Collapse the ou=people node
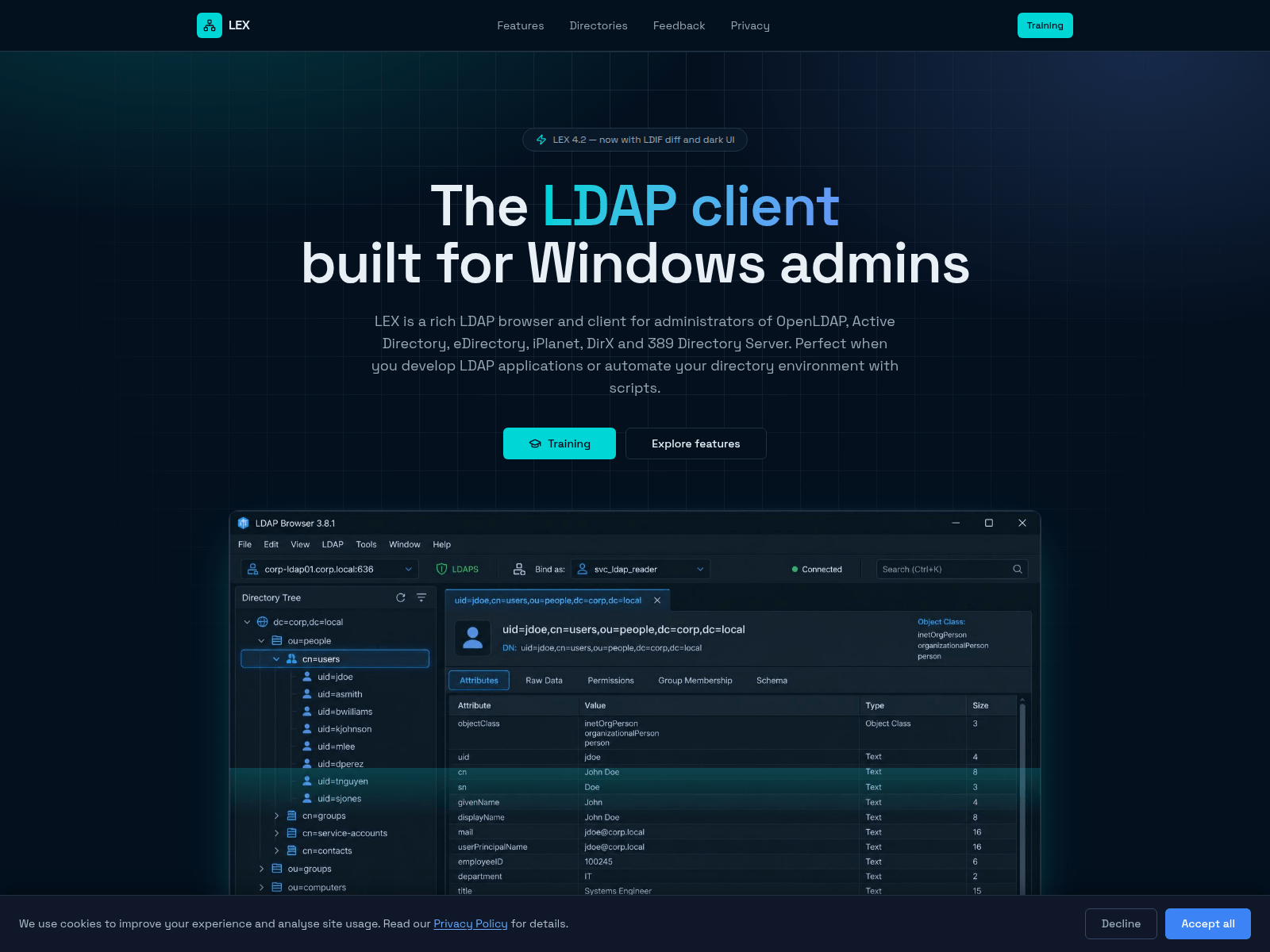Image resolution: width=1270 pixels, height=952 pixels. point(261,640)
